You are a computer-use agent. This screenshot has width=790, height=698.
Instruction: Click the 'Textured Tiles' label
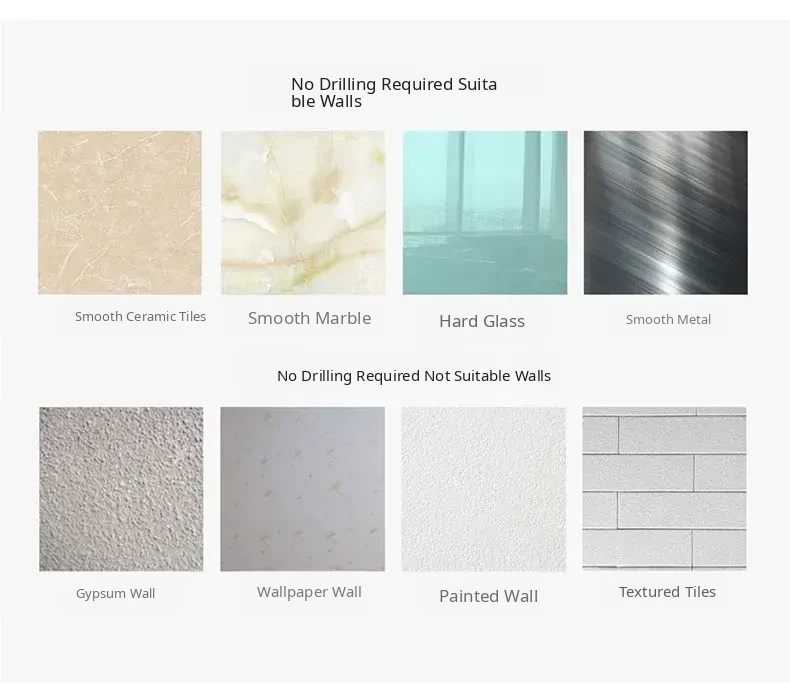click(x=667, y=592)
